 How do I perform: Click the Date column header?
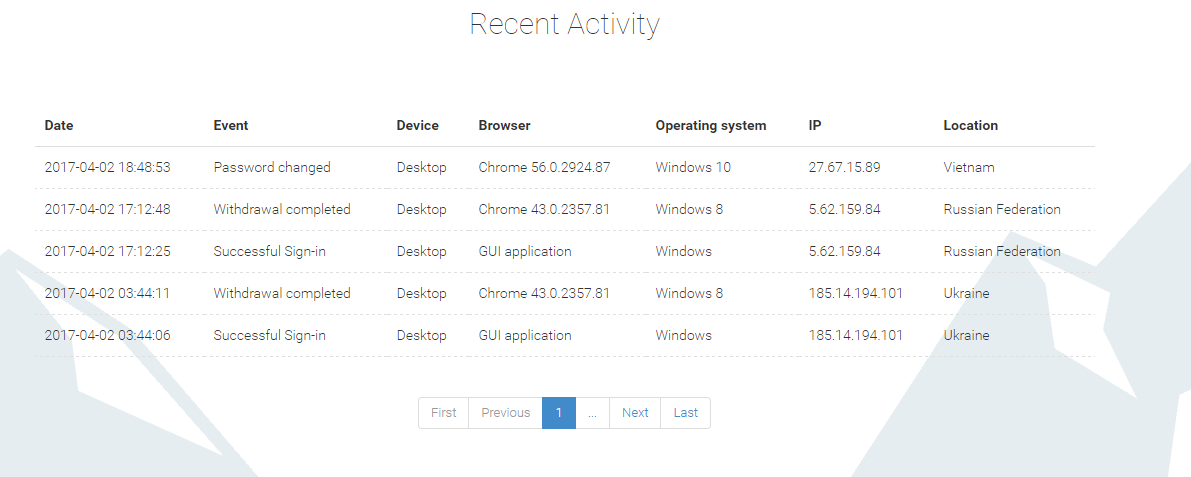(59, 126)
